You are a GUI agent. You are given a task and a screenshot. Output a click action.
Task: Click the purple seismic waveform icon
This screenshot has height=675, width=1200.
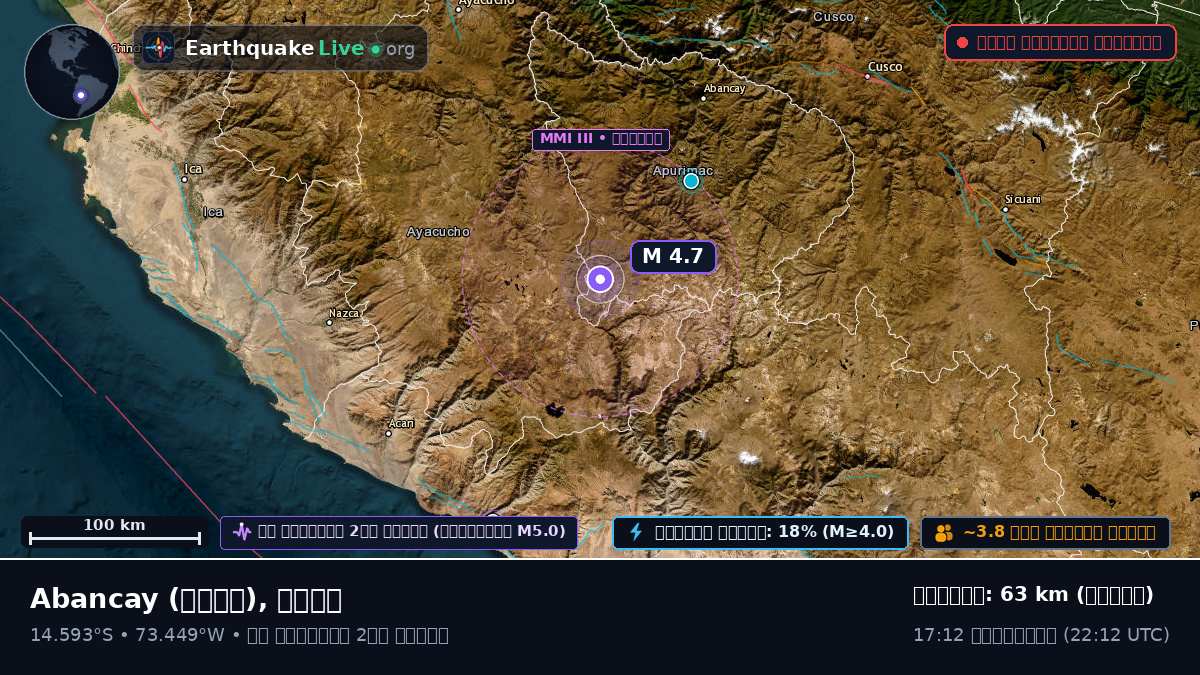[242, 532]
